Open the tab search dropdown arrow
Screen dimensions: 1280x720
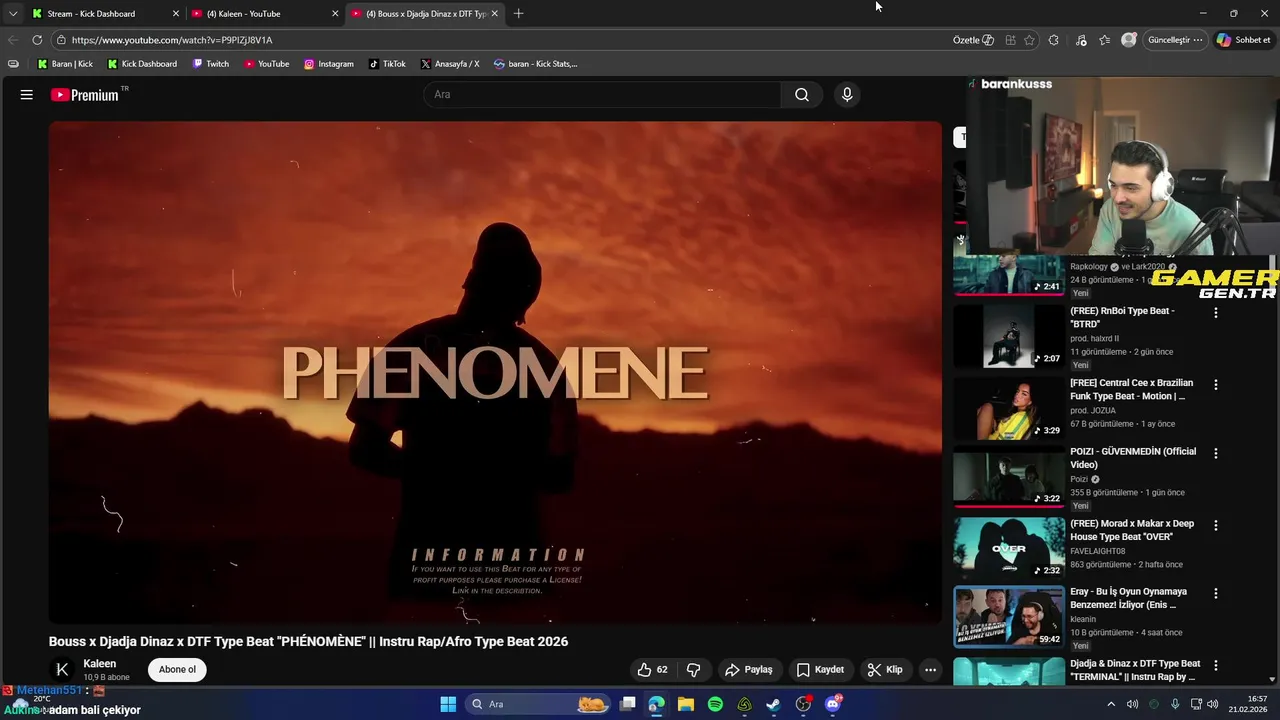click(x=13, y=14)
